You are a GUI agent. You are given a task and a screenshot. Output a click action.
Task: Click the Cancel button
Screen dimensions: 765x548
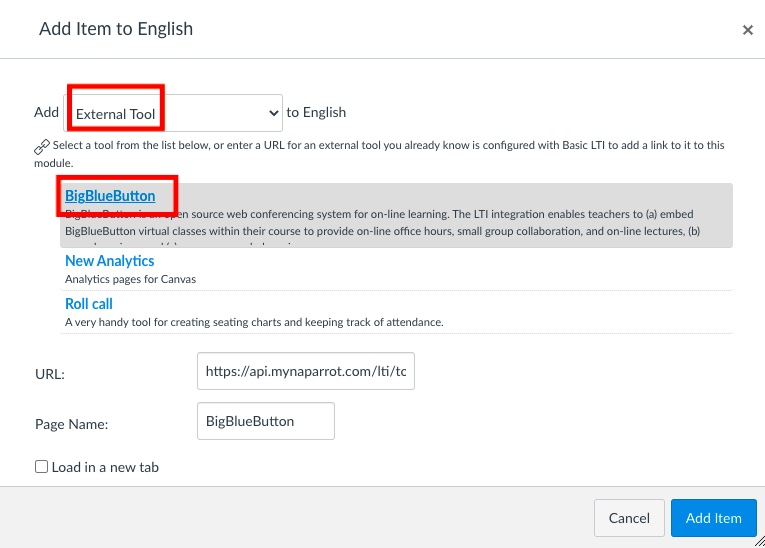pos(629,518)
